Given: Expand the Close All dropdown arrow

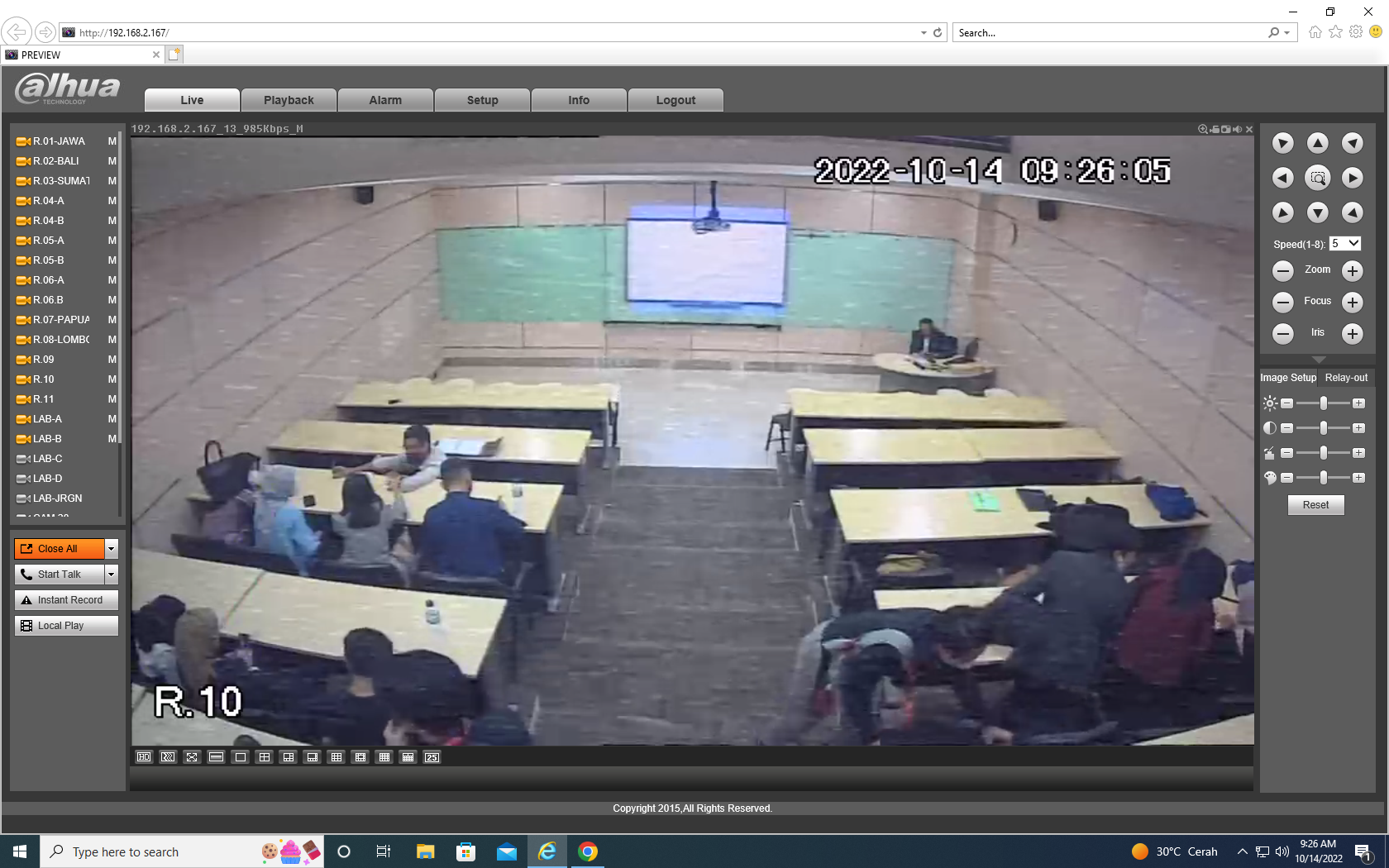Looking at the screenshot, I should coord(112,549).
